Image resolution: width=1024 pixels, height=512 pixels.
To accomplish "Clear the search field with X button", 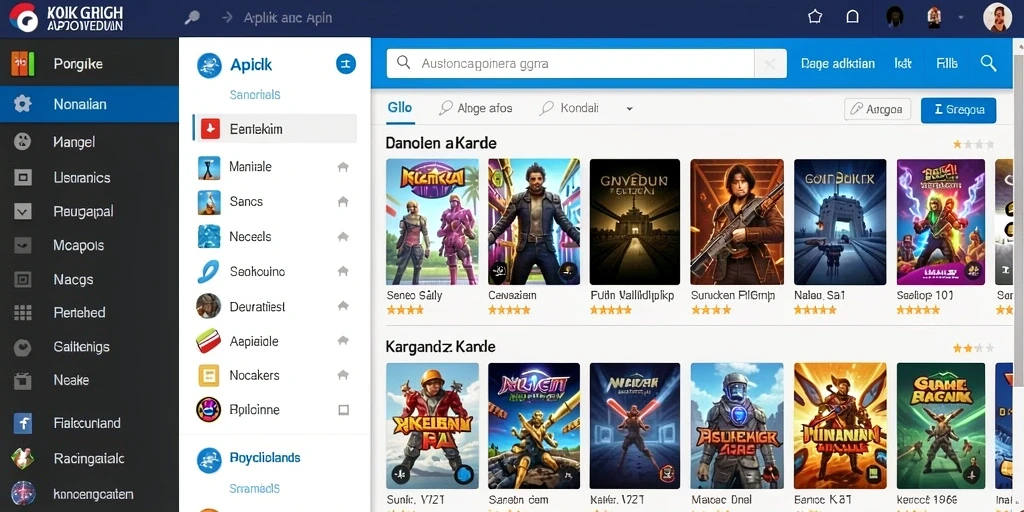I will 770,64.
